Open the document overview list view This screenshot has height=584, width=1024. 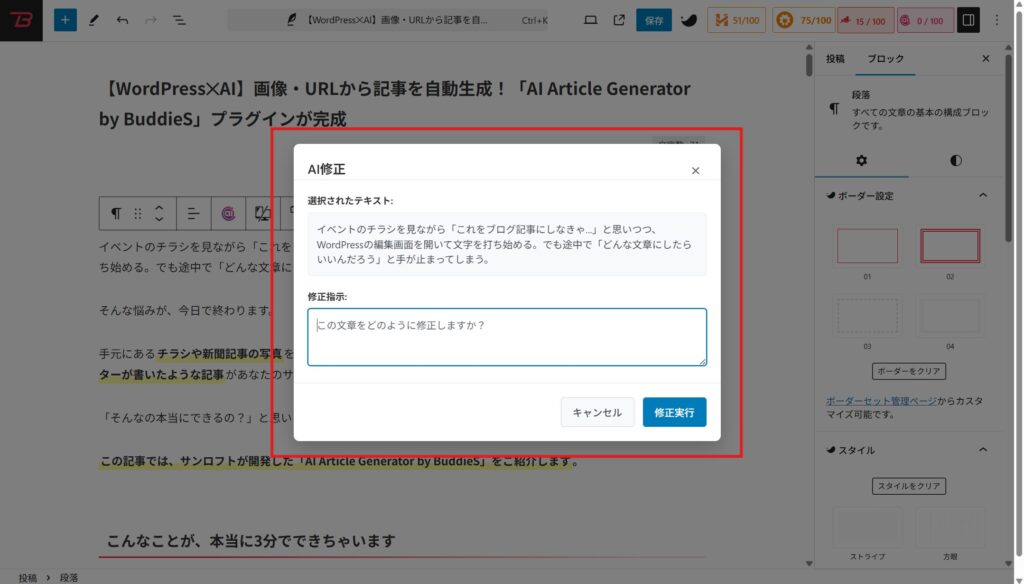click(179, 20)
